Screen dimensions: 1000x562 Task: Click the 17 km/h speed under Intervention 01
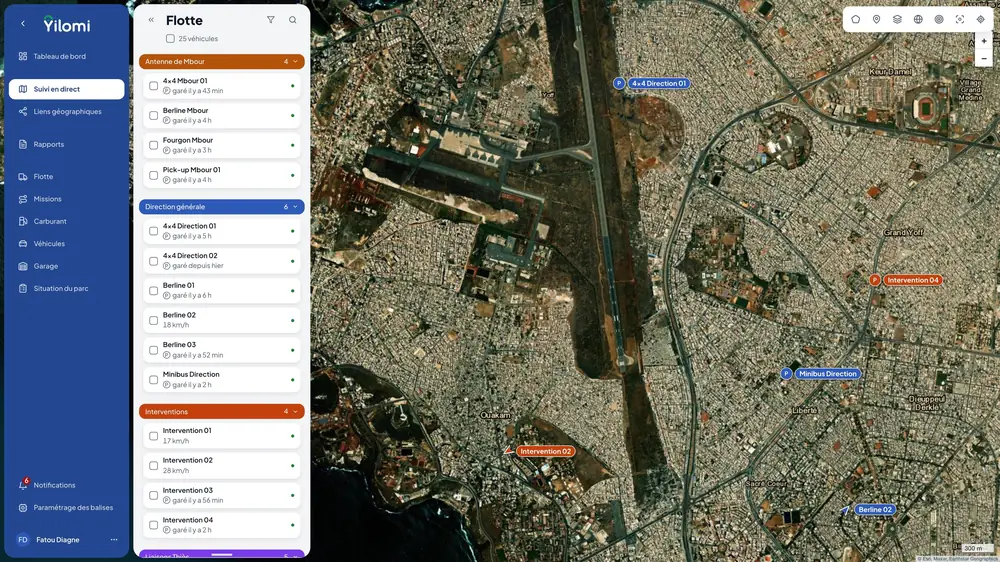pyautogui.click(x=176, y=441)
